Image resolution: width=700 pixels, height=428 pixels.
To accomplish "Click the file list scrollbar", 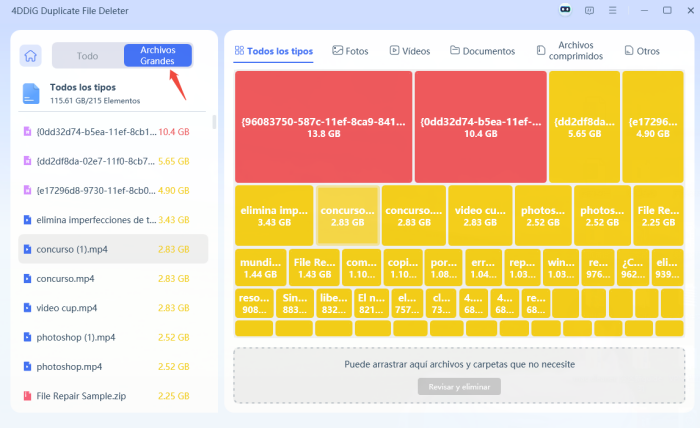I will [213, 122].
